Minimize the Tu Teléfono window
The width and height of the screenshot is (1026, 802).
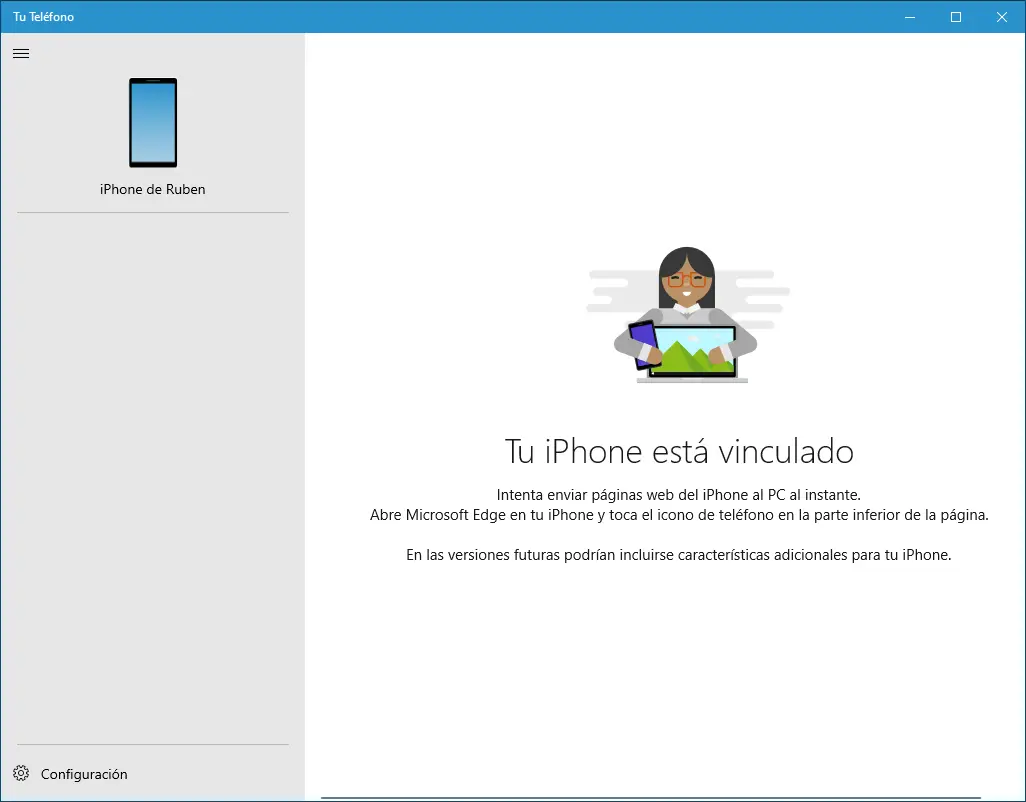point(910,17)
